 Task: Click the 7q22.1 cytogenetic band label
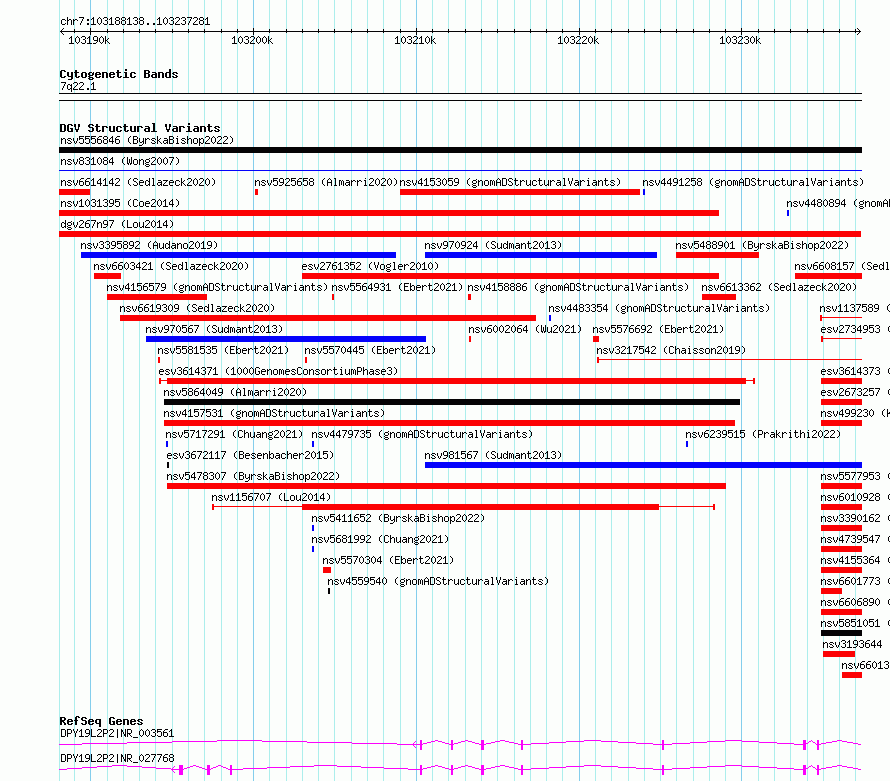pyautogui.click(x=78, y=86)
